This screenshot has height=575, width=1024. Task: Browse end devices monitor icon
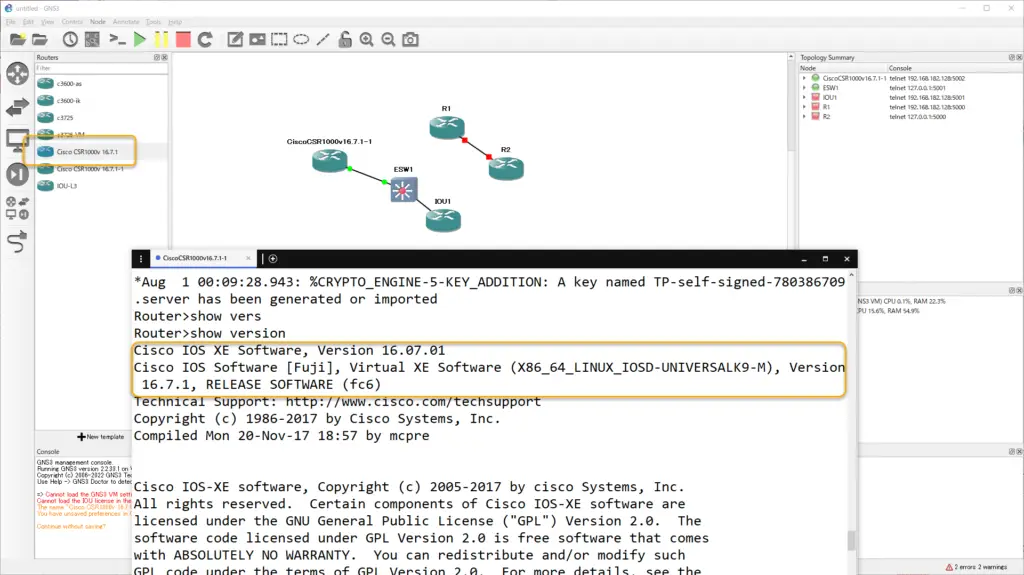(16, 140)
